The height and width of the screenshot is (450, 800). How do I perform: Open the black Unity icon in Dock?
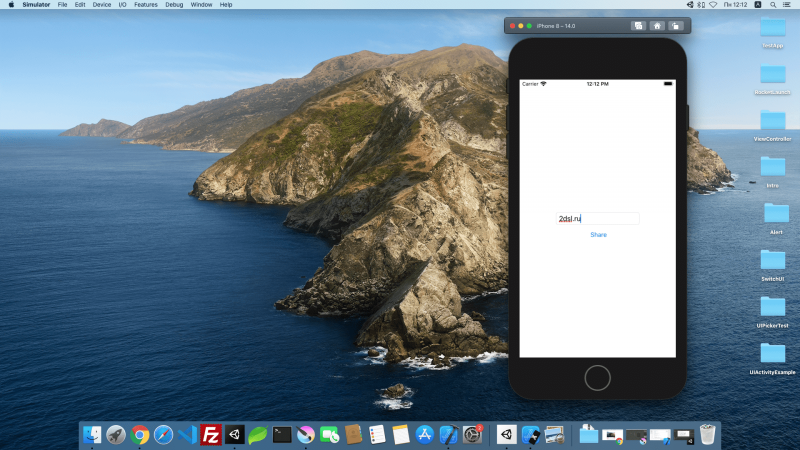pos(235,435)
